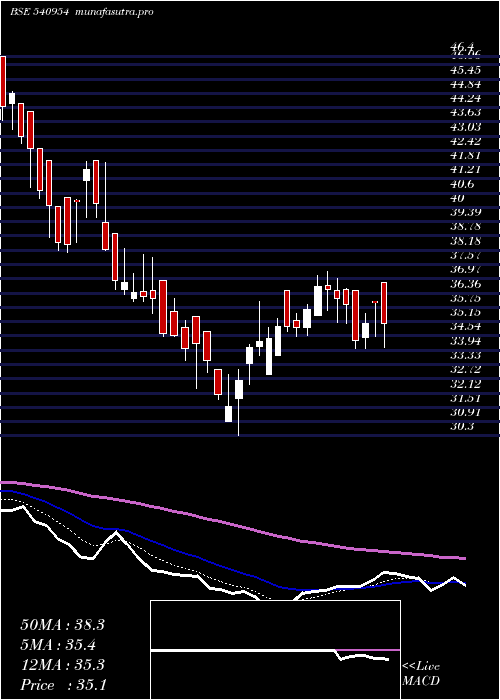Click the 'Price : 35.1' readout

click(x=63, y=685)
